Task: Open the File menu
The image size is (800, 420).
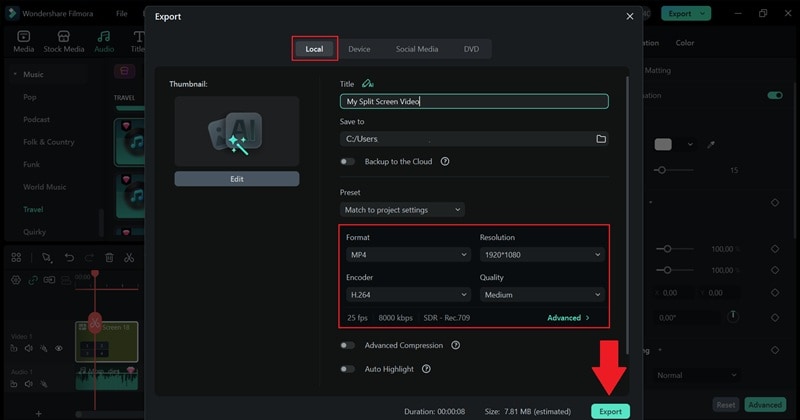Action: pos(121,14)
